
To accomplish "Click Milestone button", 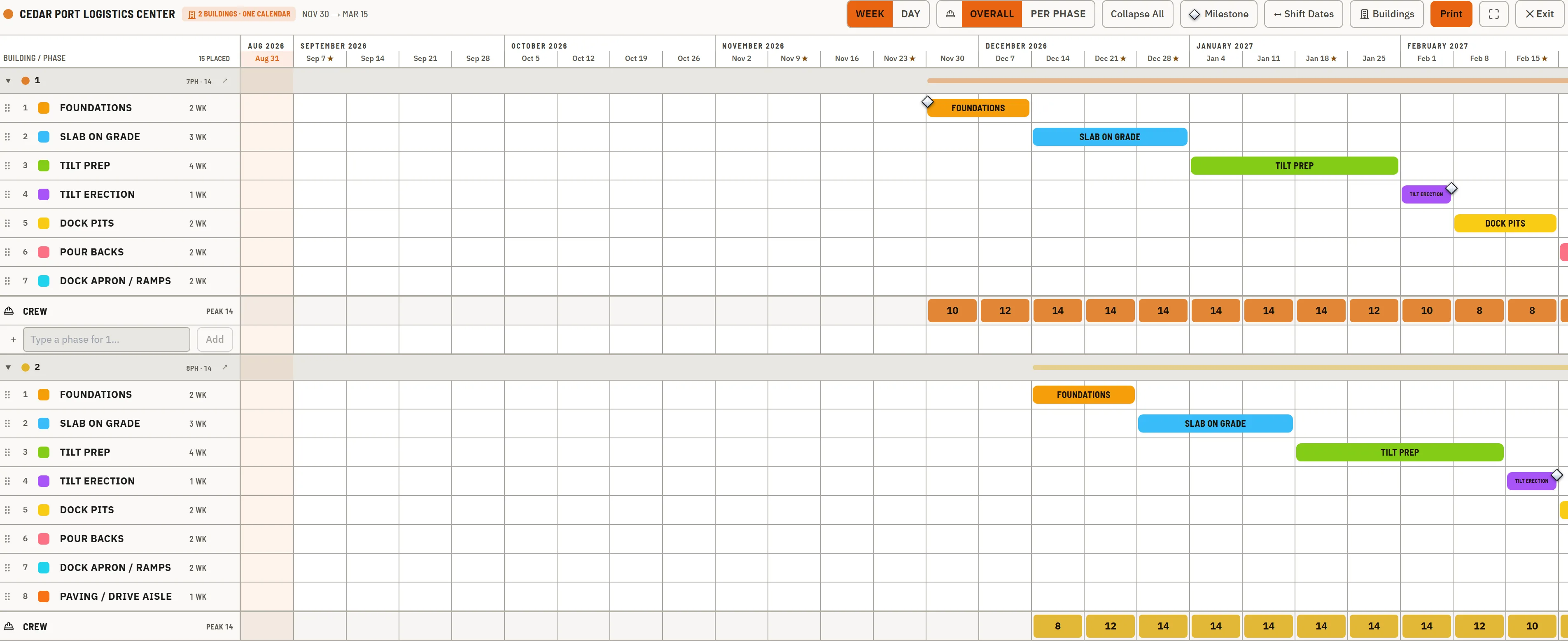I will [1218, 14].
